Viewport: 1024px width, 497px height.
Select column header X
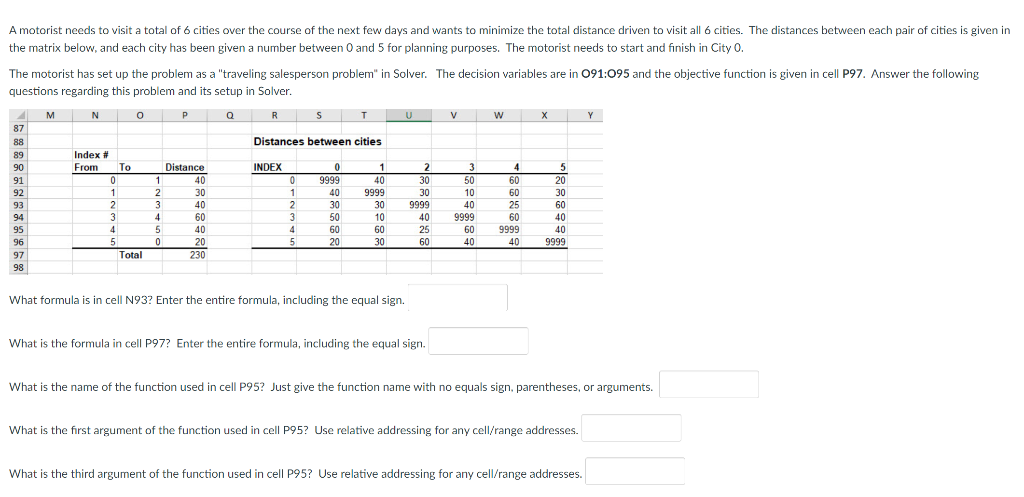click(x=543, y=116)
